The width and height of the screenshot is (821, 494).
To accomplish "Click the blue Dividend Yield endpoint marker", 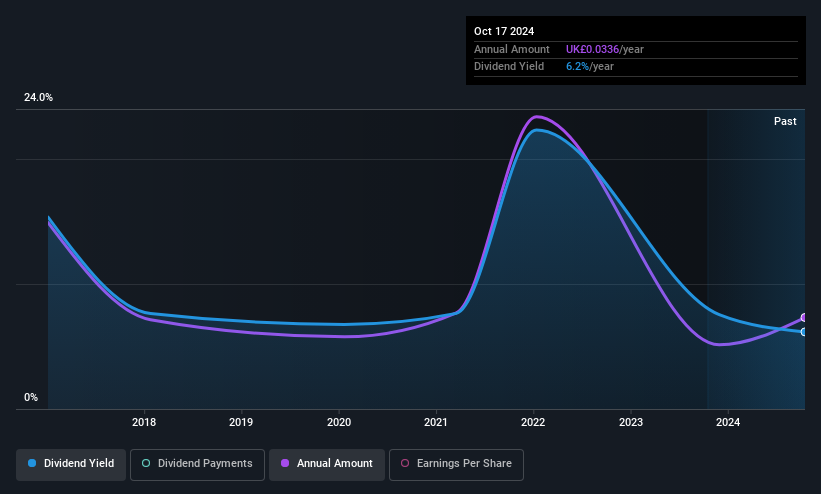I will 804,332.
